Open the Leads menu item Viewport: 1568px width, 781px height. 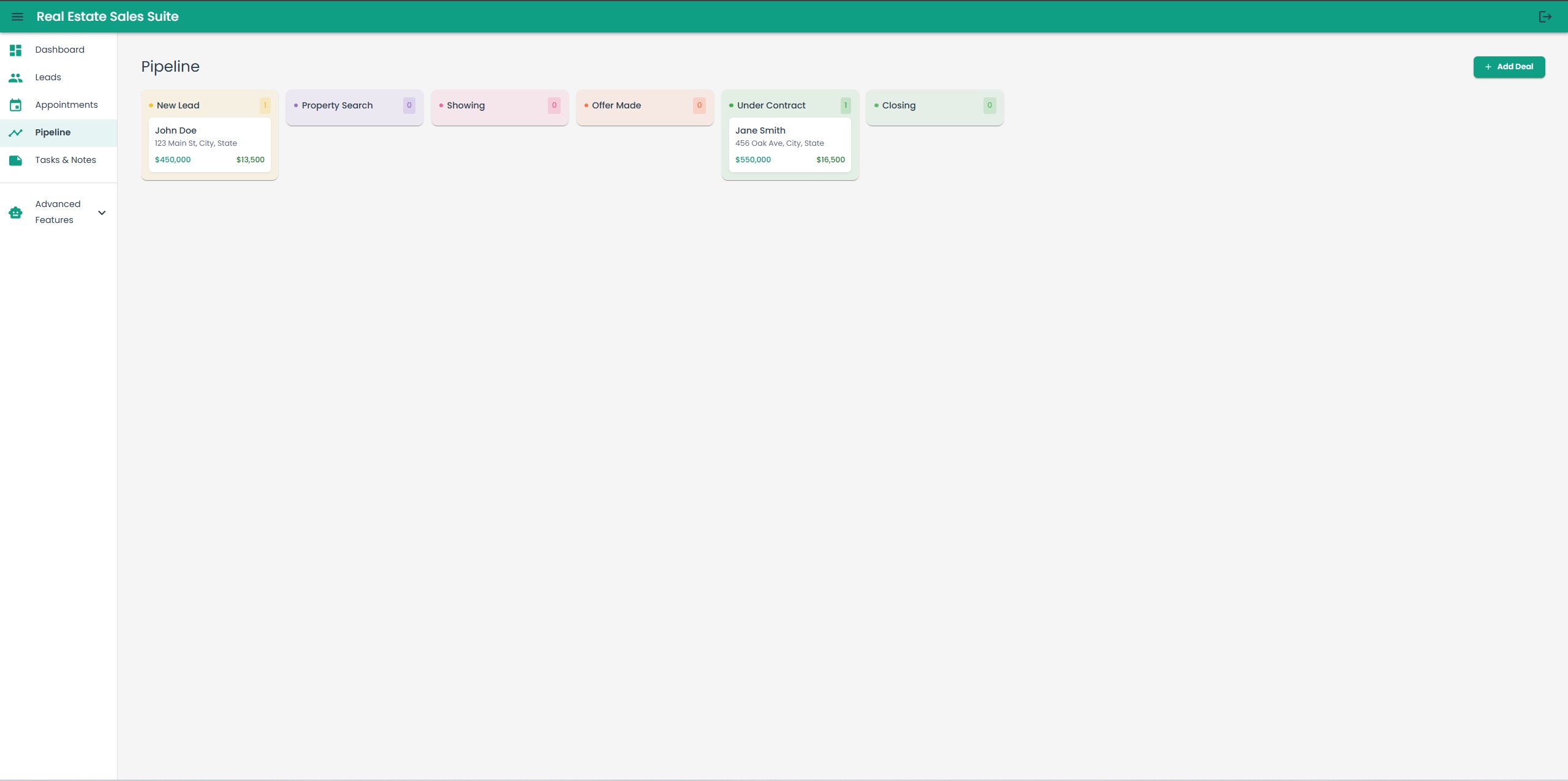pyautogui.click(x=48, y=77)
